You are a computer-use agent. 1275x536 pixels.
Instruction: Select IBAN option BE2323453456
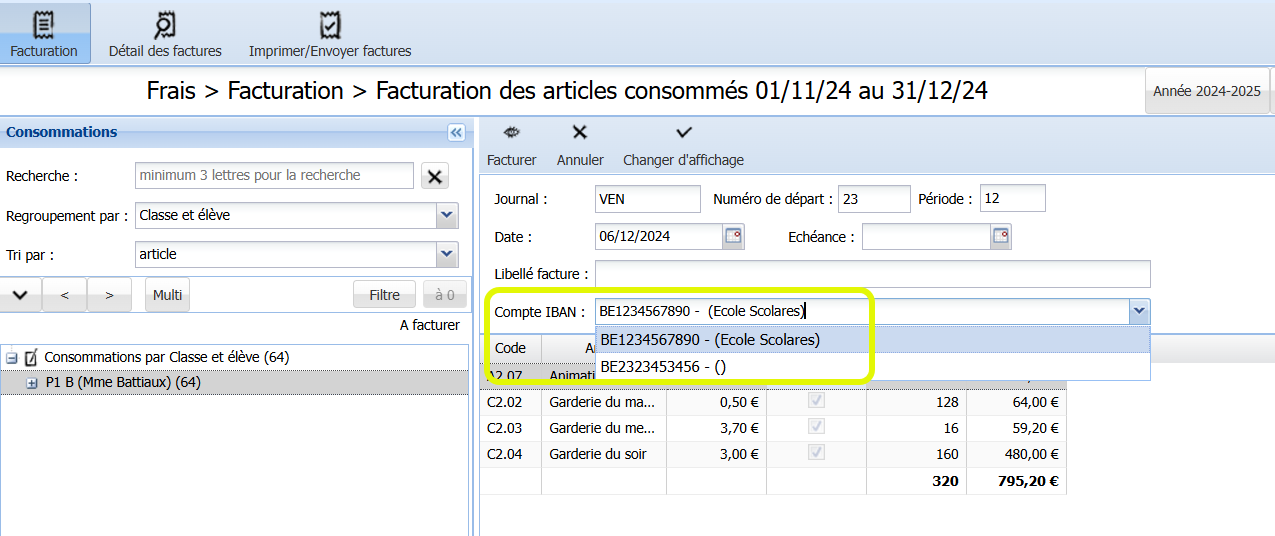(x=662, y=367)
